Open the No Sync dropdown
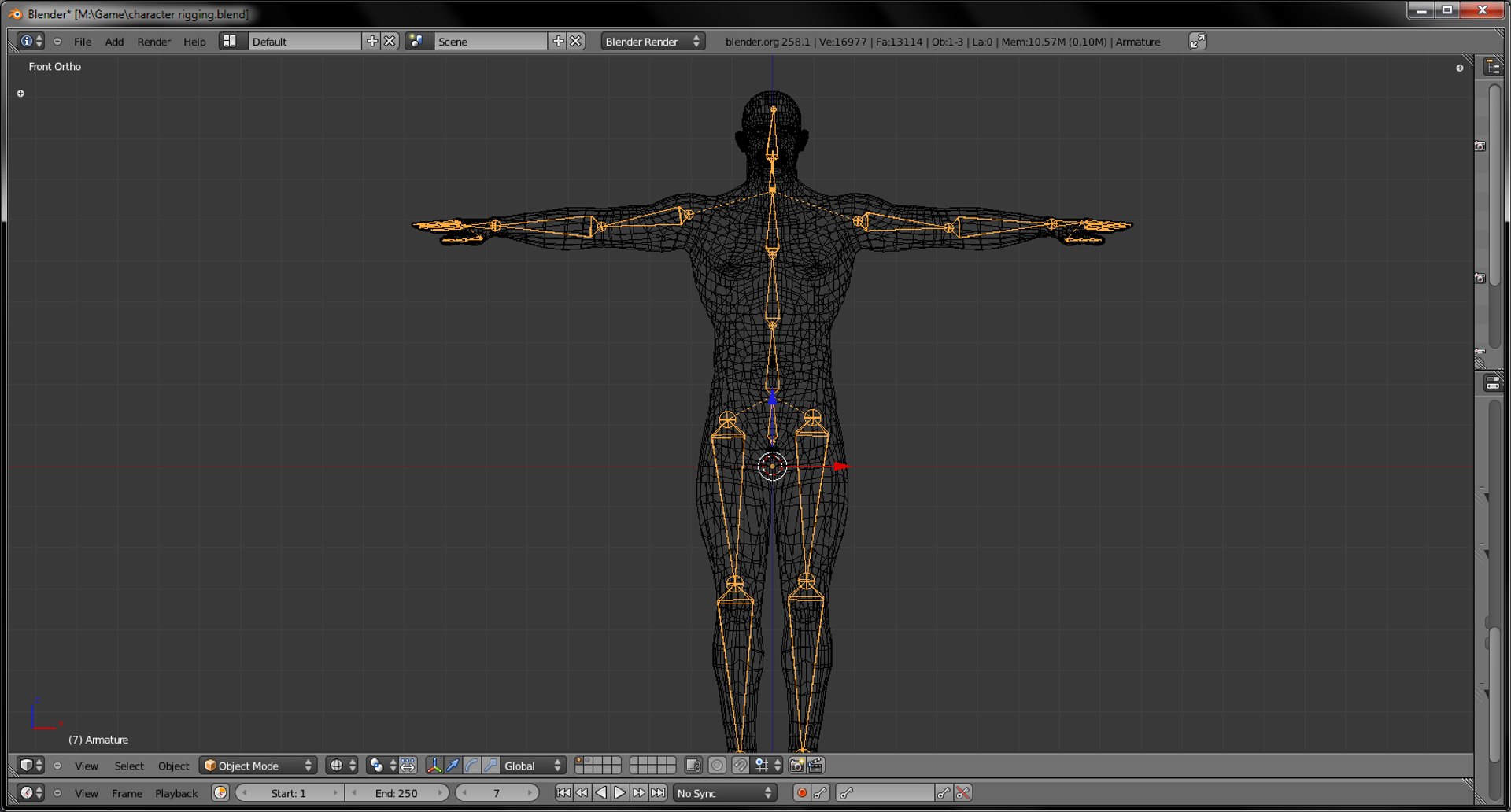The height and width of the screenshot is (812, 1511). click(x=725, y=793)
